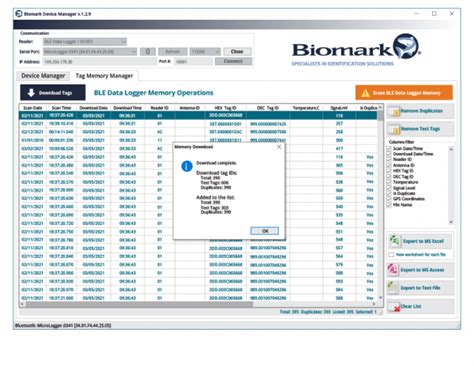Click the folder icon on Remove Duplicates

[394, 112]
